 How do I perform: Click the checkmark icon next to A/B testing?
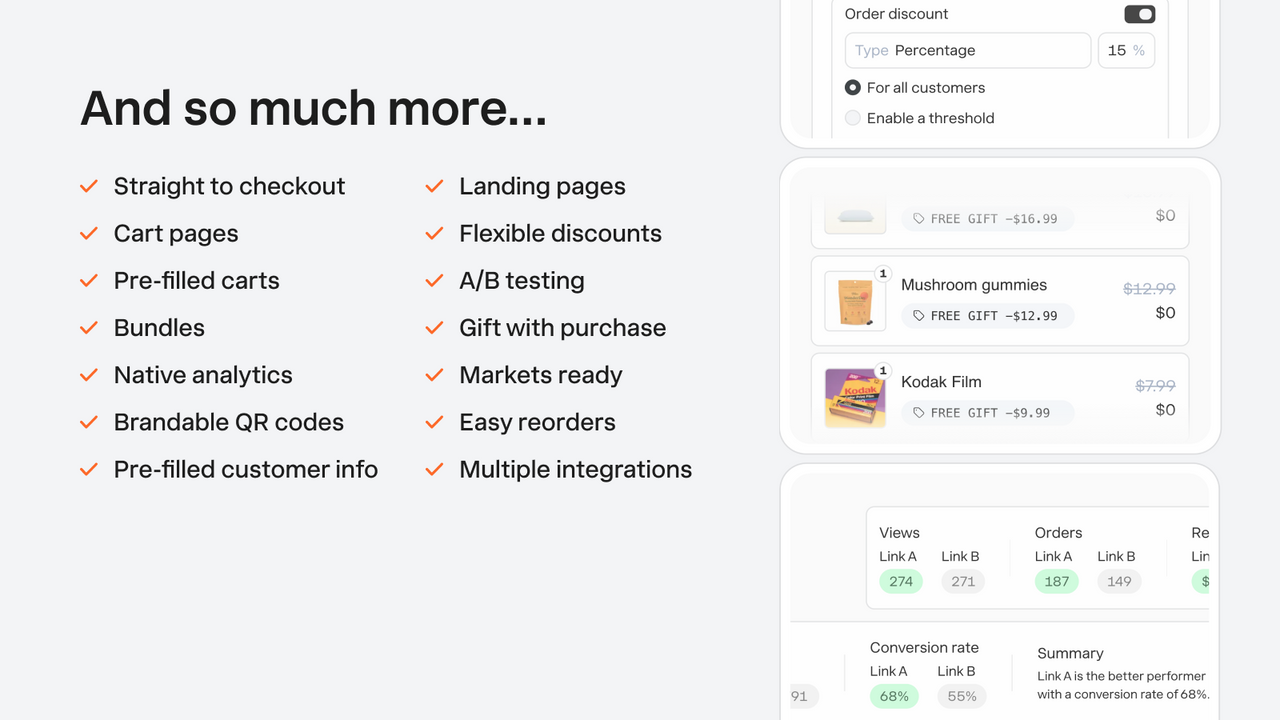pyautogui.click(x=434, y=281)
